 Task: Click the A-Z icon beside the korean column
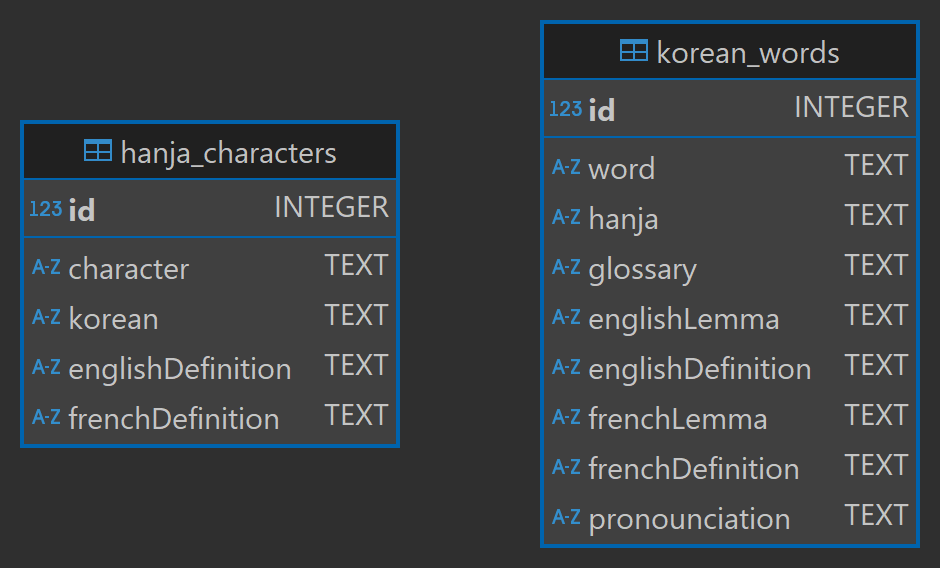tap(46, 318)
